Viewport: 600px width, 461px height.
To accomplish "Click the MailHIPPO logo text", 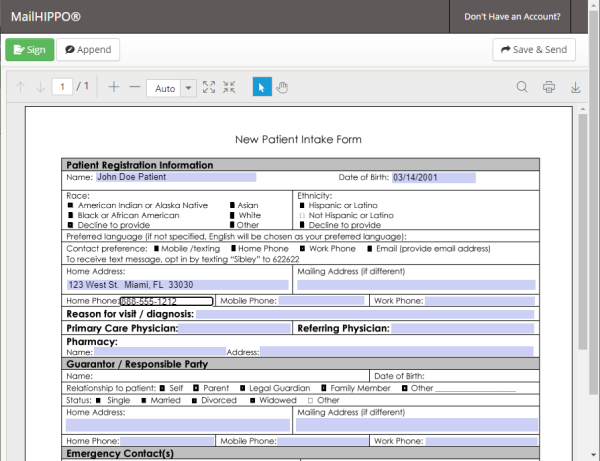I will tap(46, 17).
